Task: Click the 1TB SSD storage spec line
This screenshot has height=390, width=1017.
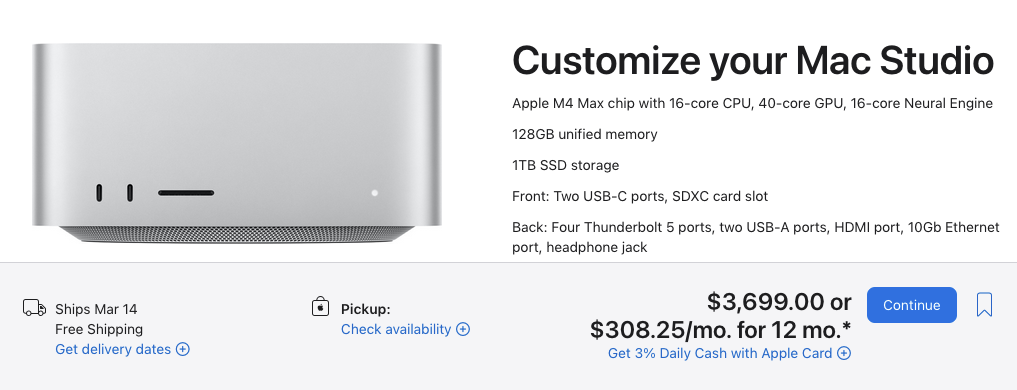Action: pyautogui.click(x=566, y=165)
